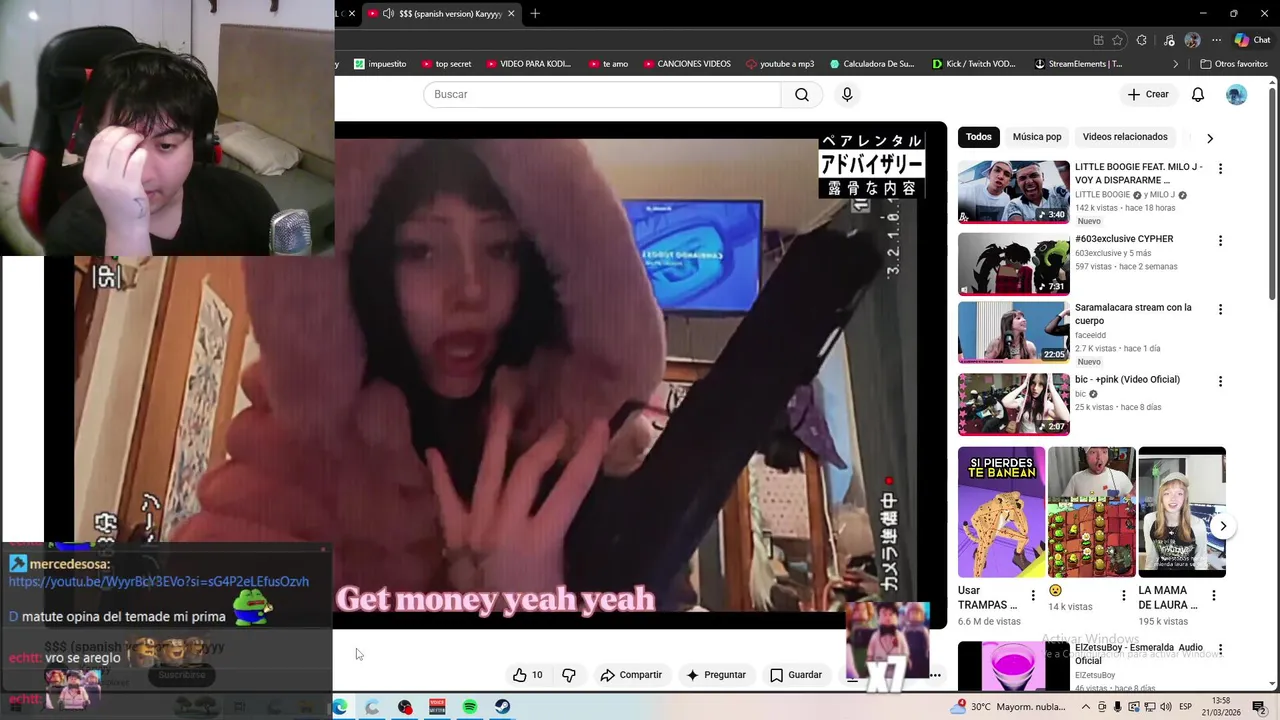
Task: Open options for LA MAMA DE LAURA short
Action: coord(1213,596)
